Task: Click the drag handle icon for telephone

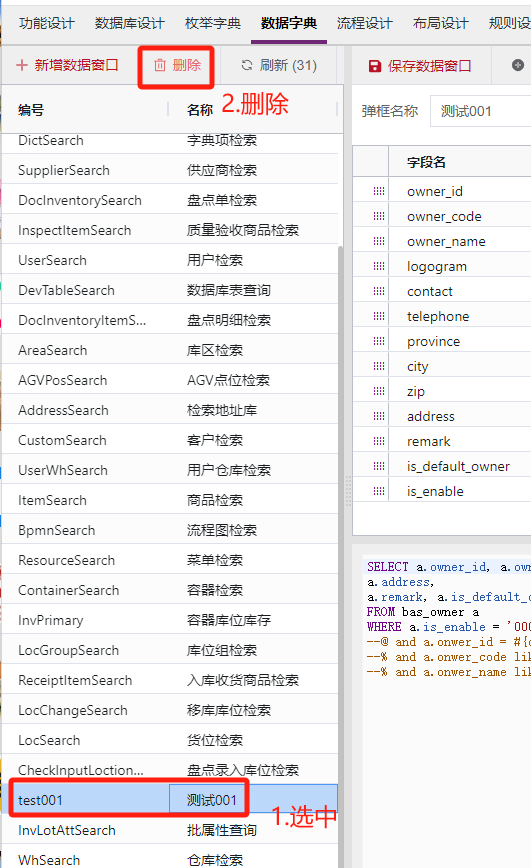Action: (x=379, y=316)
